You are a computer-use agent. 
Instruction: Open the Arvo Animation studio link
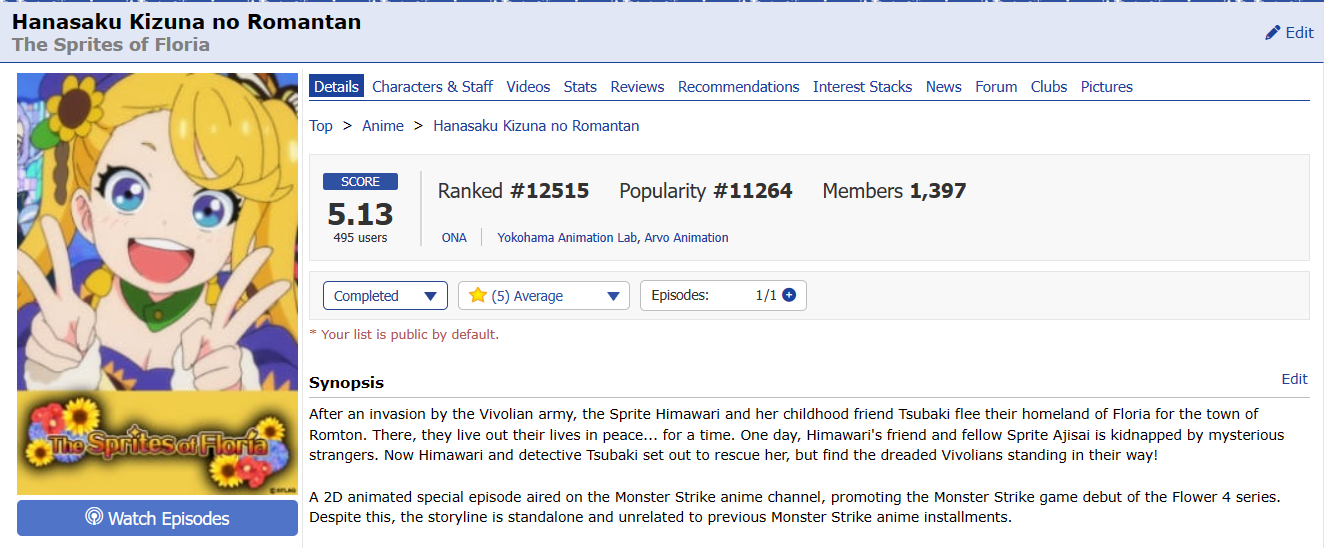point(686,238)
